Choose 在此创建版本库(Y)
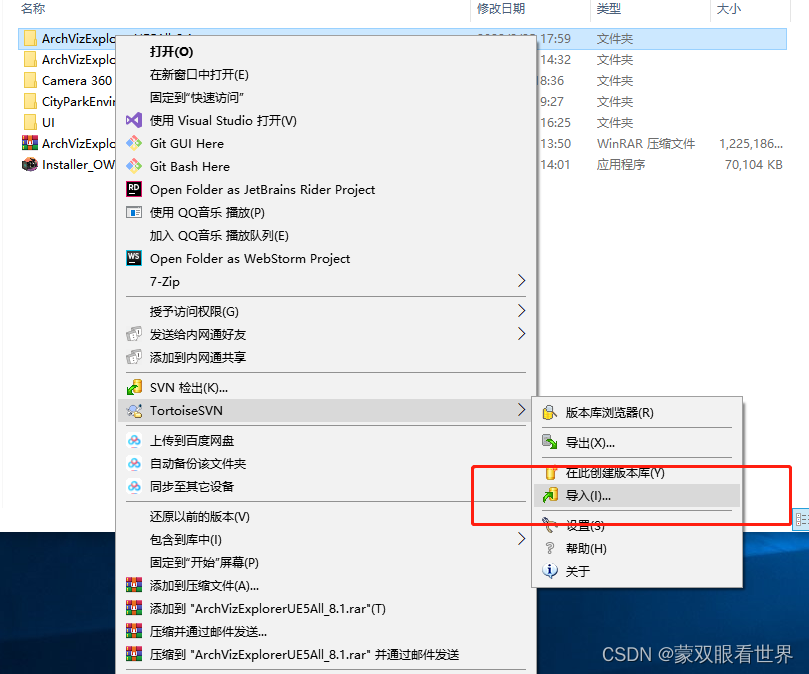809x674 pixels. click(615, 472)
